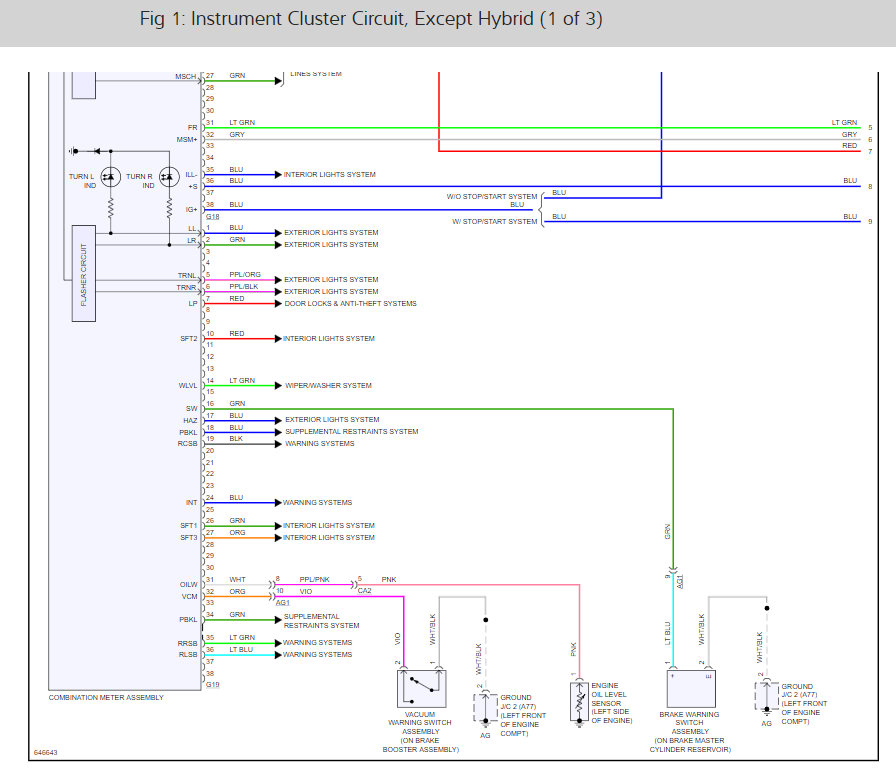Click the vacuum warning switch symbol
The image size is (896, 777).
422,688
